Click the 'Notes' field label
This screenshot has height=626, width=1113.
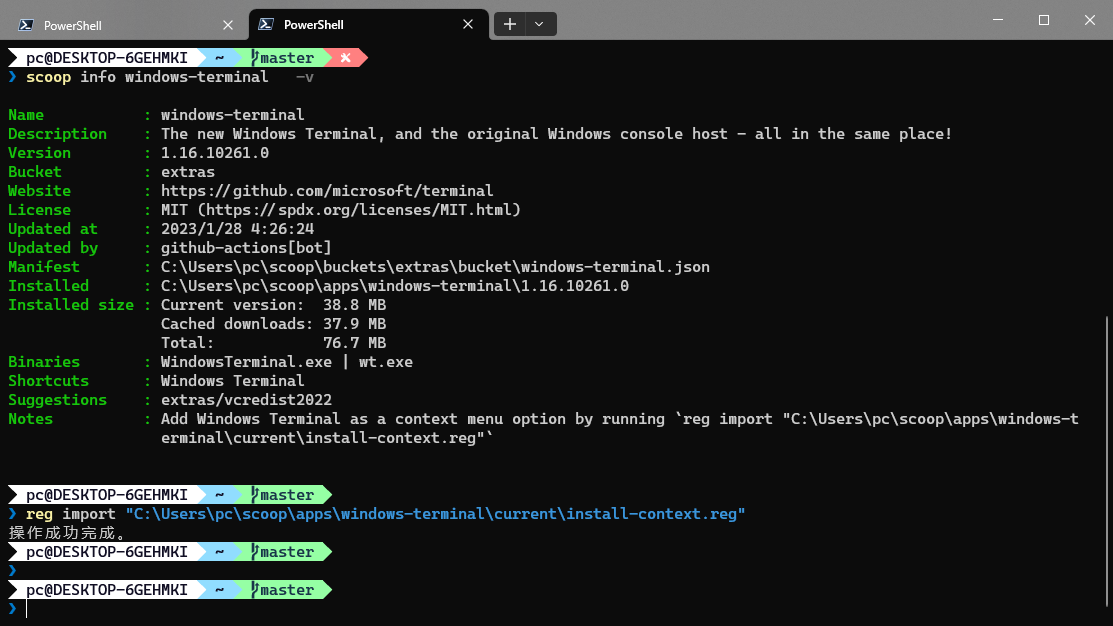click(30, 419)
